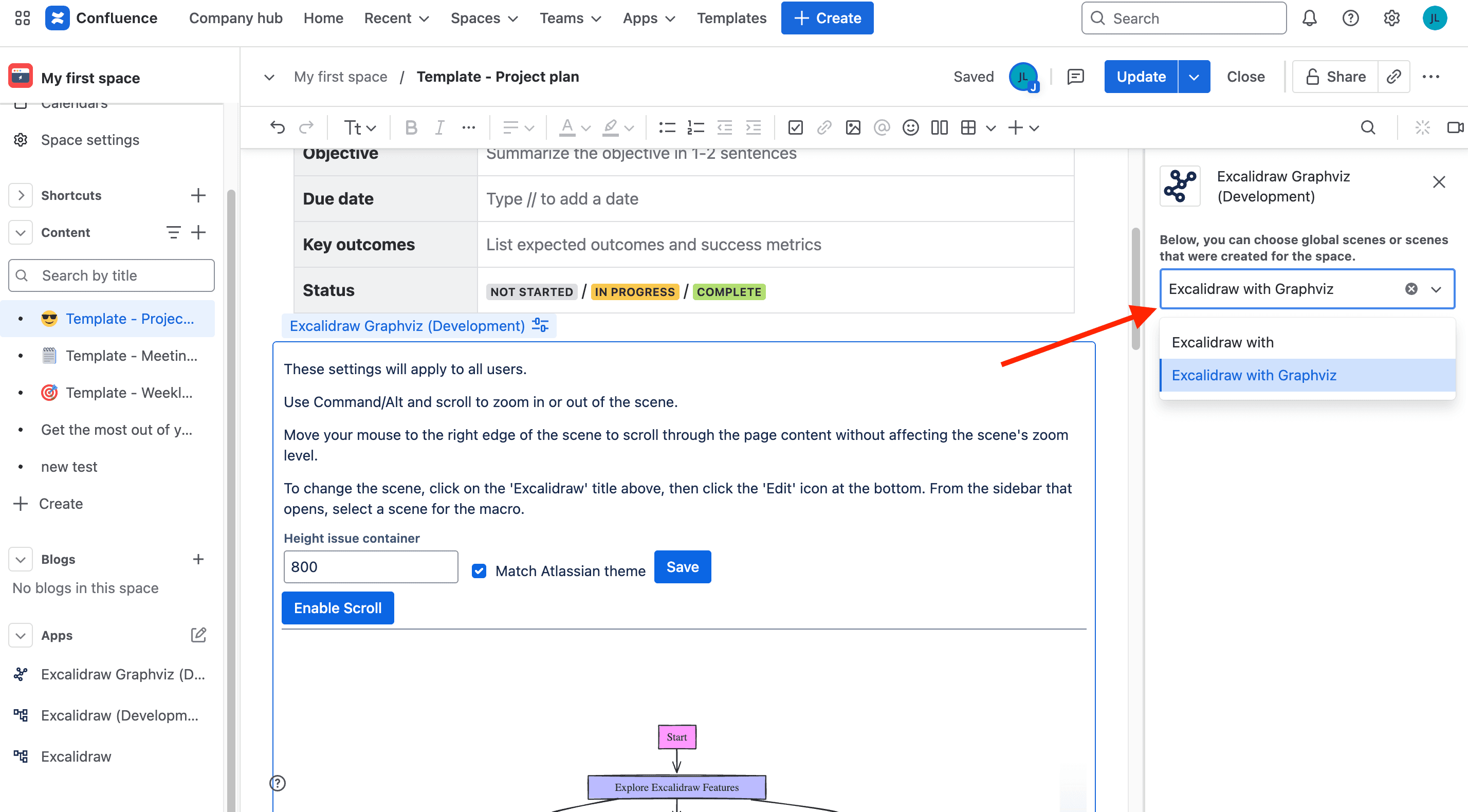1468x812 pixels.
Task: Open the help question mark icon
Action: pyautogui.click(x=1350, y=18)
